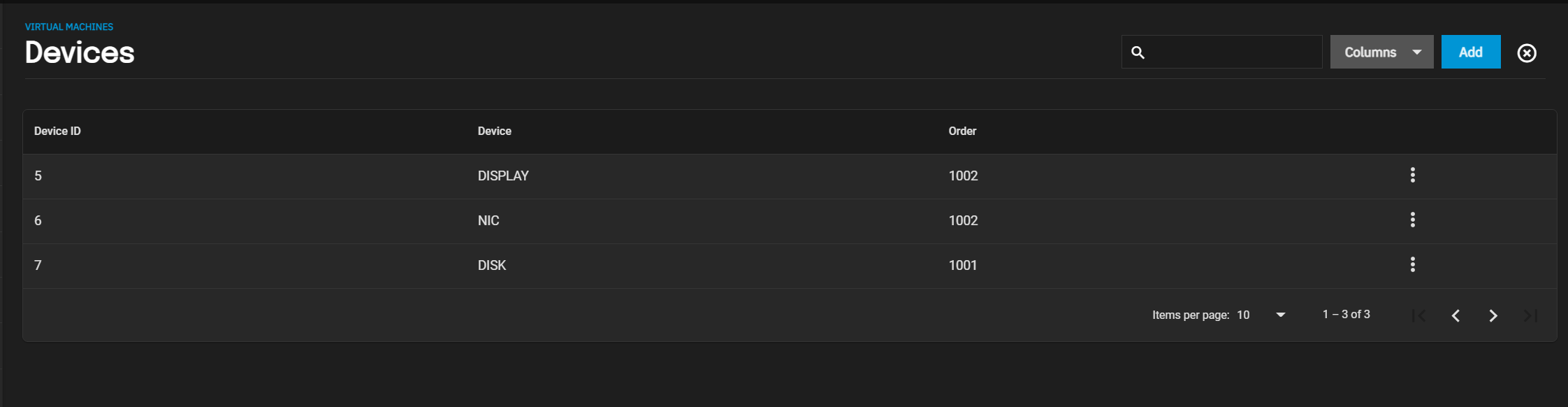Follow the Virtual Machines breadcrumb link
This screenshot has height=407, width=1568.
69,27
